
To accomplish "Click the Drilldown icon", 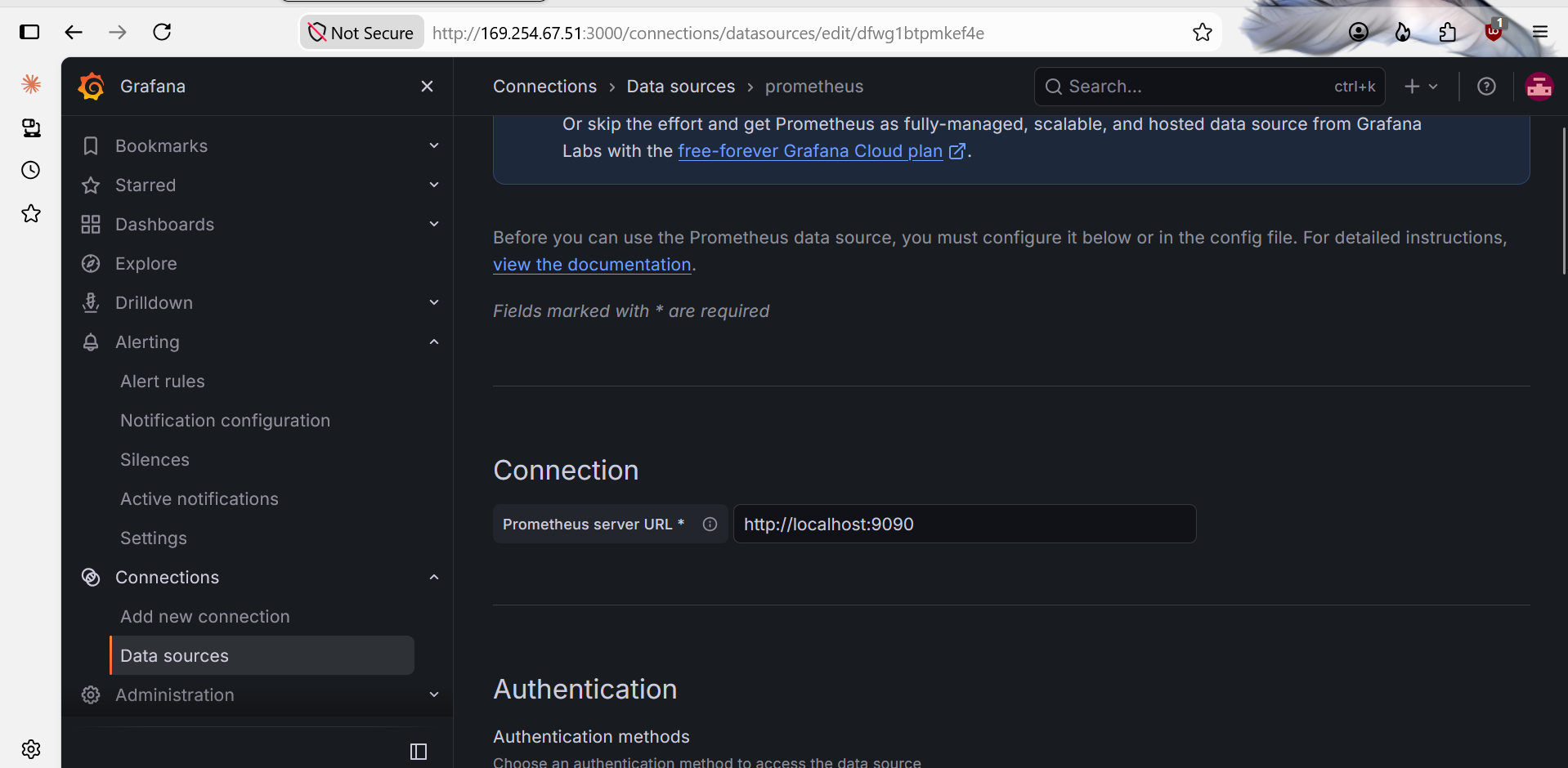I will click(x=91, y=303).
